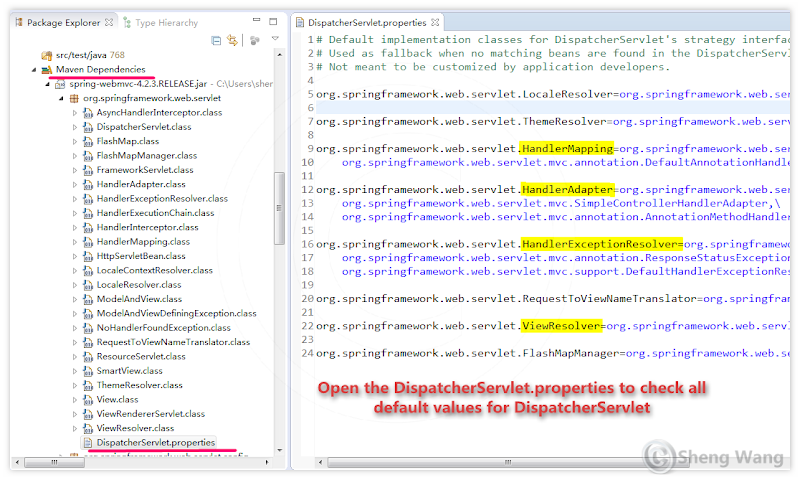Click HttpServletBean.class file icon
This screenshot has width=800, height=480.
(88, 256)
